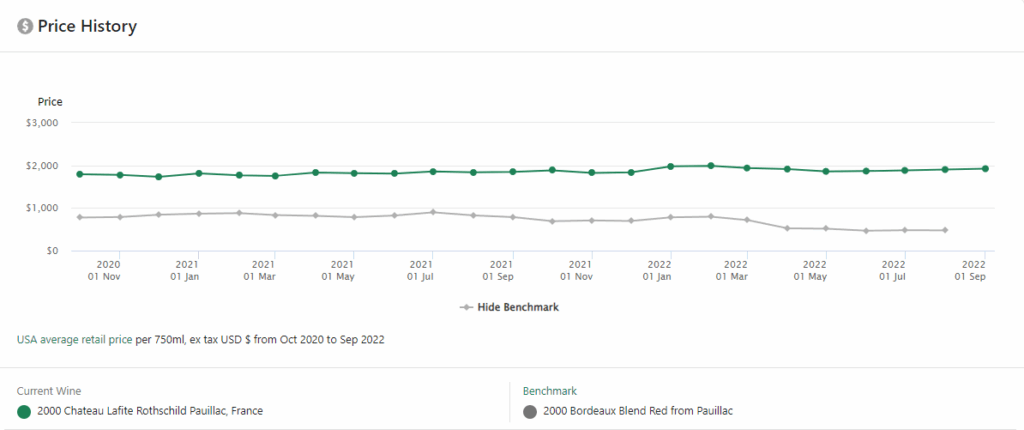Screen dimensions: 1024x430
Task: Click the green Current Wine legend dot
Action: pyautogui.click(x=25, y=411)
